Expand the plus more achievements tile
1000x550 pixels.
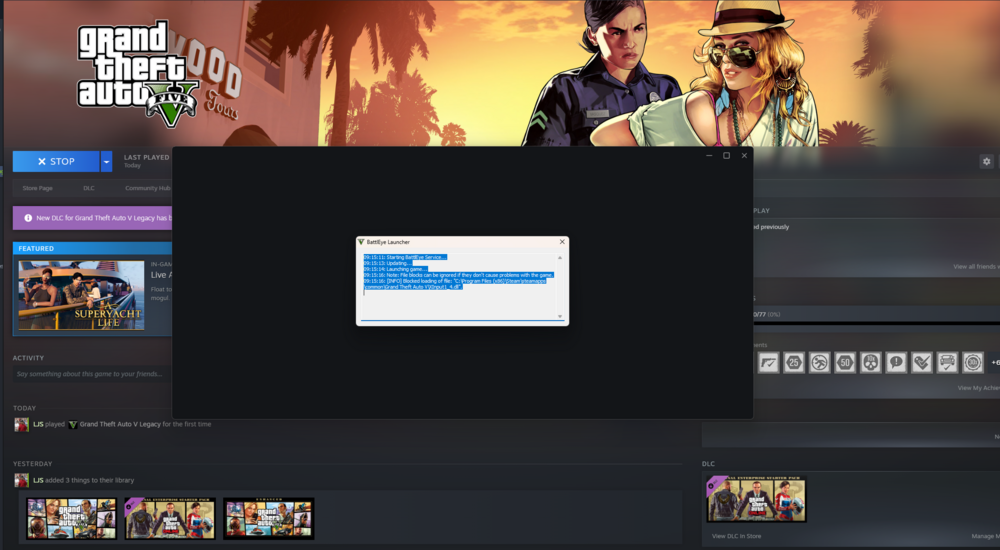point(994,362)
